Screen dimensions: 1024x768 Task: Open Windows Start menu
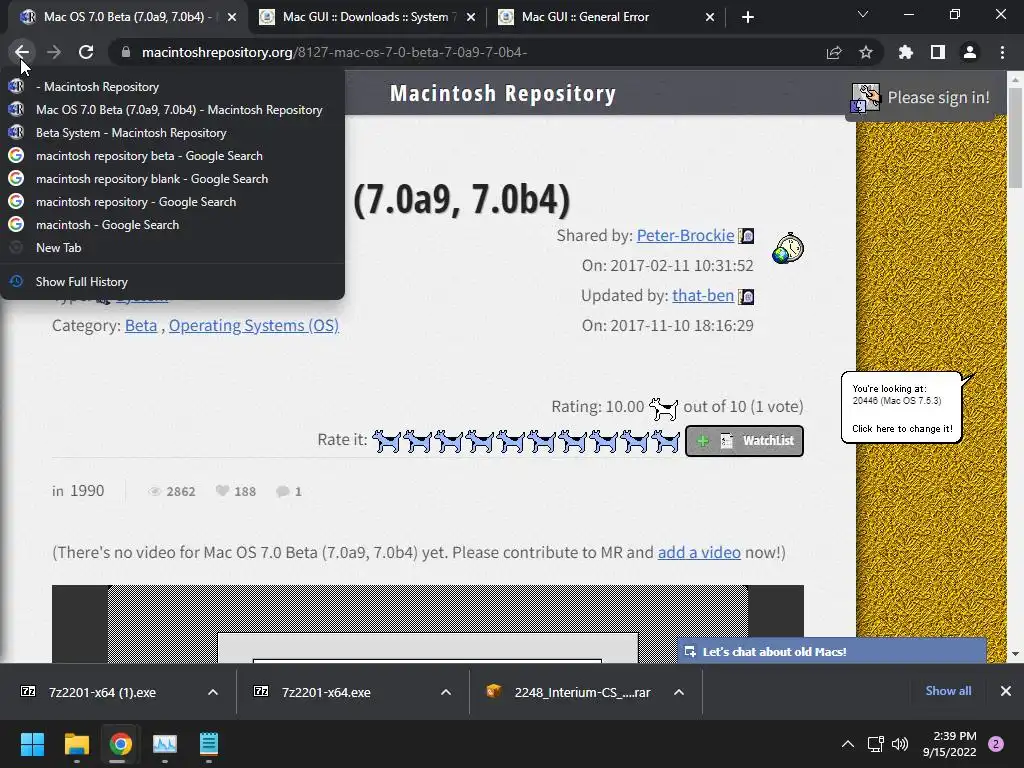32,744
